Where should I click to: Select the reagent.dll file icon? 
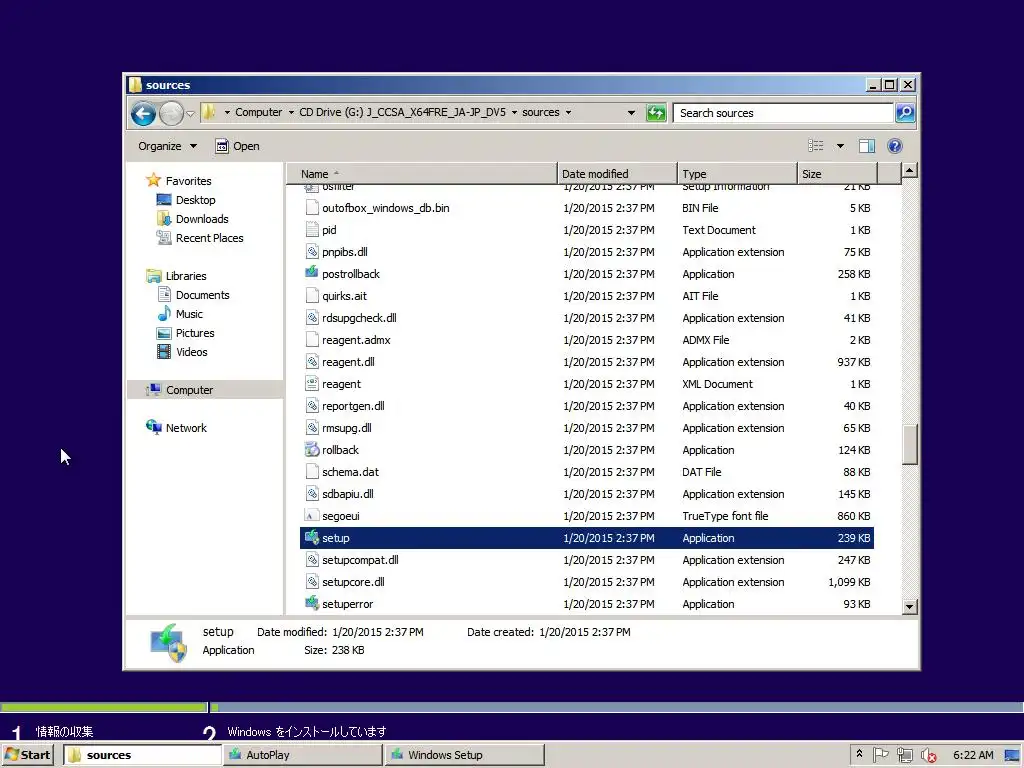(x=312, y=362)
